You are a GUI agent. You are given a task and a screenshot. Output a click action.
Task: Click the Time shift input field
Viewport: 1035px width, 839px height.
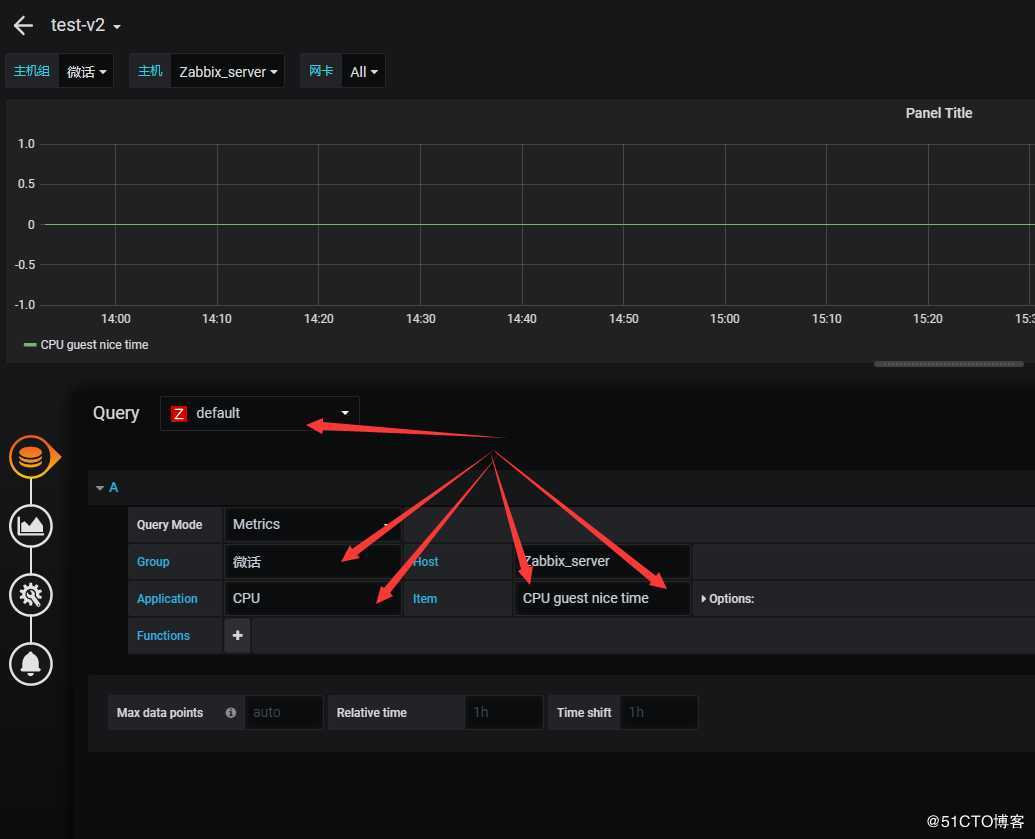point(658,712)
